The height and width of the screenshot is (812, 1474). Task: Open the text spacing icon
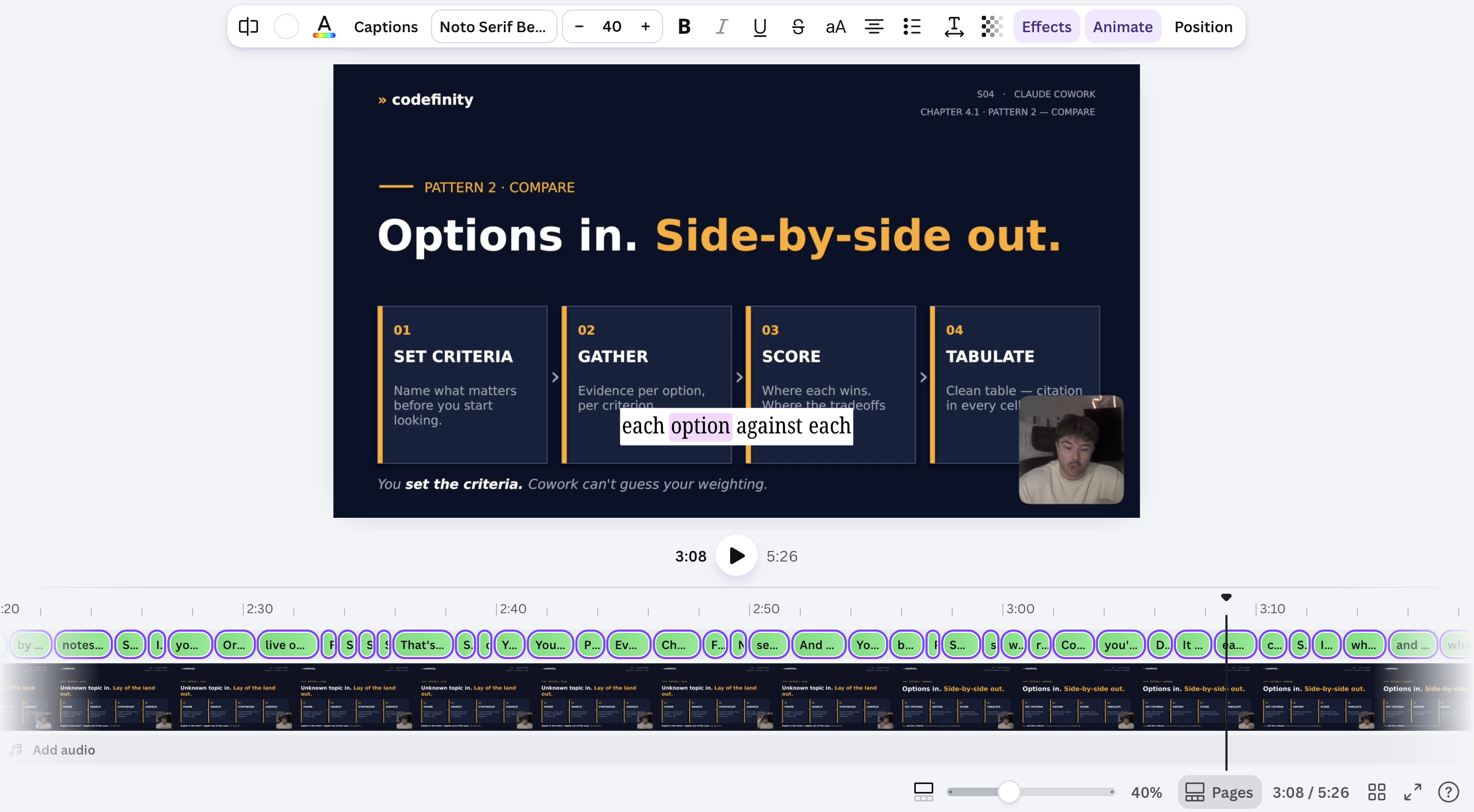(x=953, y=26)
